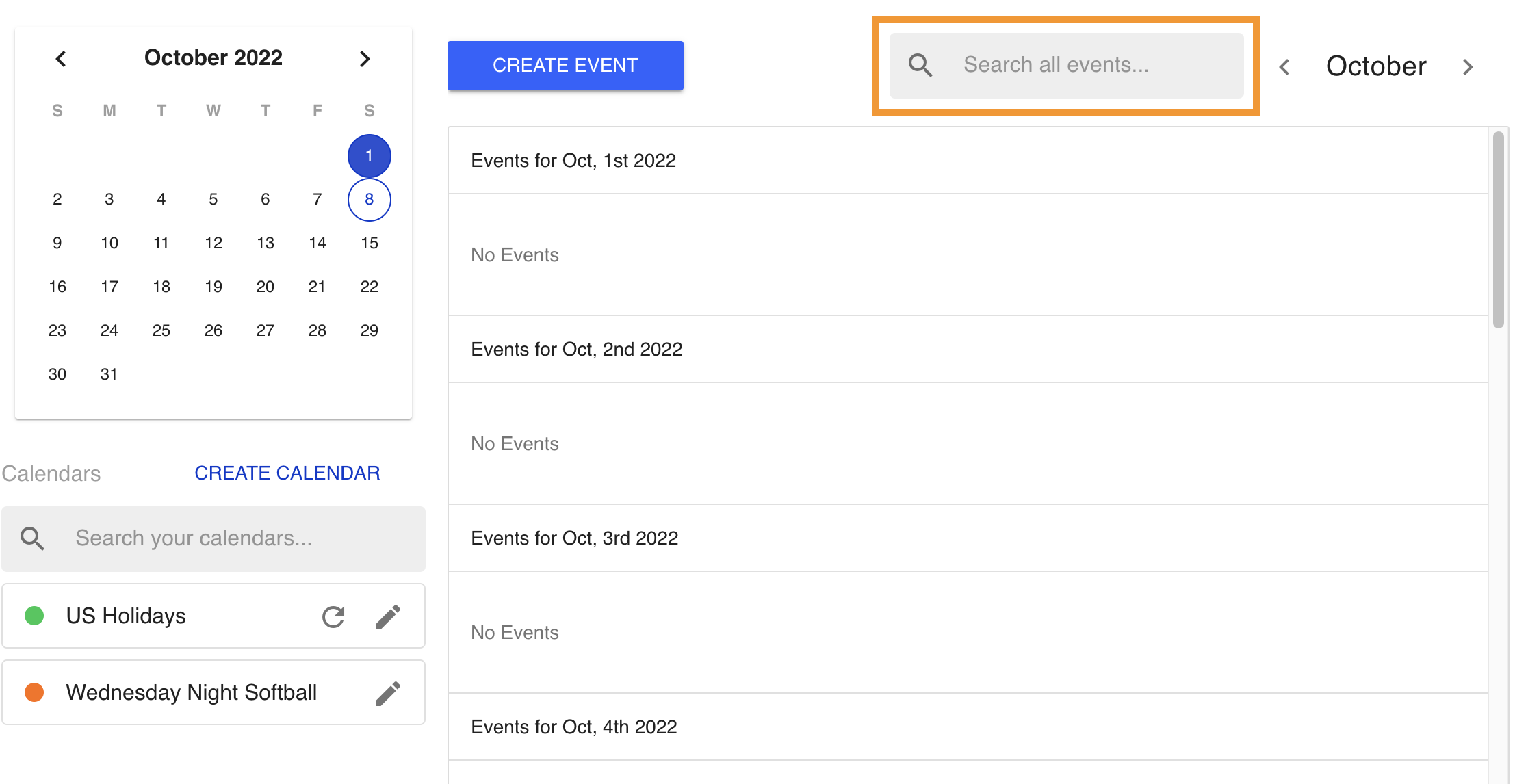Viewport: 1515px width, 784px height.
Task: Select October 14 in mini calendar
Action: [318, 244]
